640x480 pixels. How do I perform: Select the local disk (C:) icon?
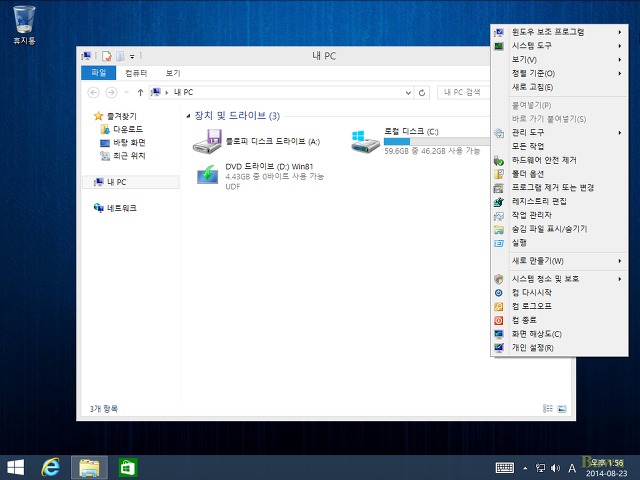[x=365, y=141]
